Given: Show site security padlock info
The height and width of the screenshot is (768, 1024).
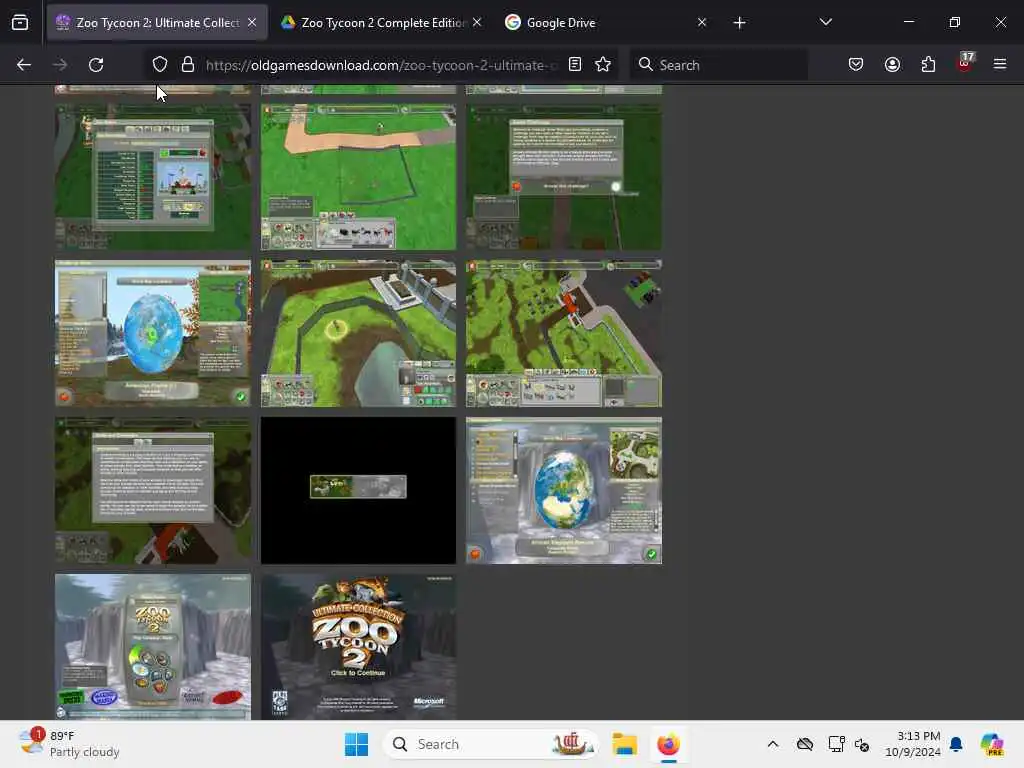Looking at the screenshot, I should click(188, 65).
